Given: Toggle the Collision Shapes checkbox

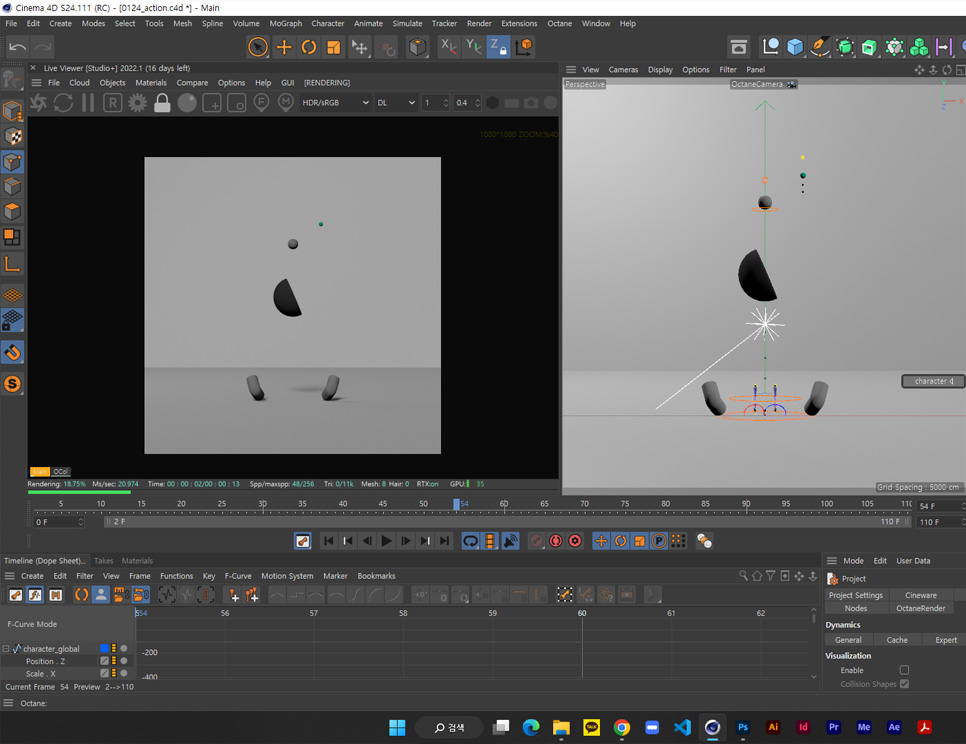Looking at the screenshot, I should 904,684.
